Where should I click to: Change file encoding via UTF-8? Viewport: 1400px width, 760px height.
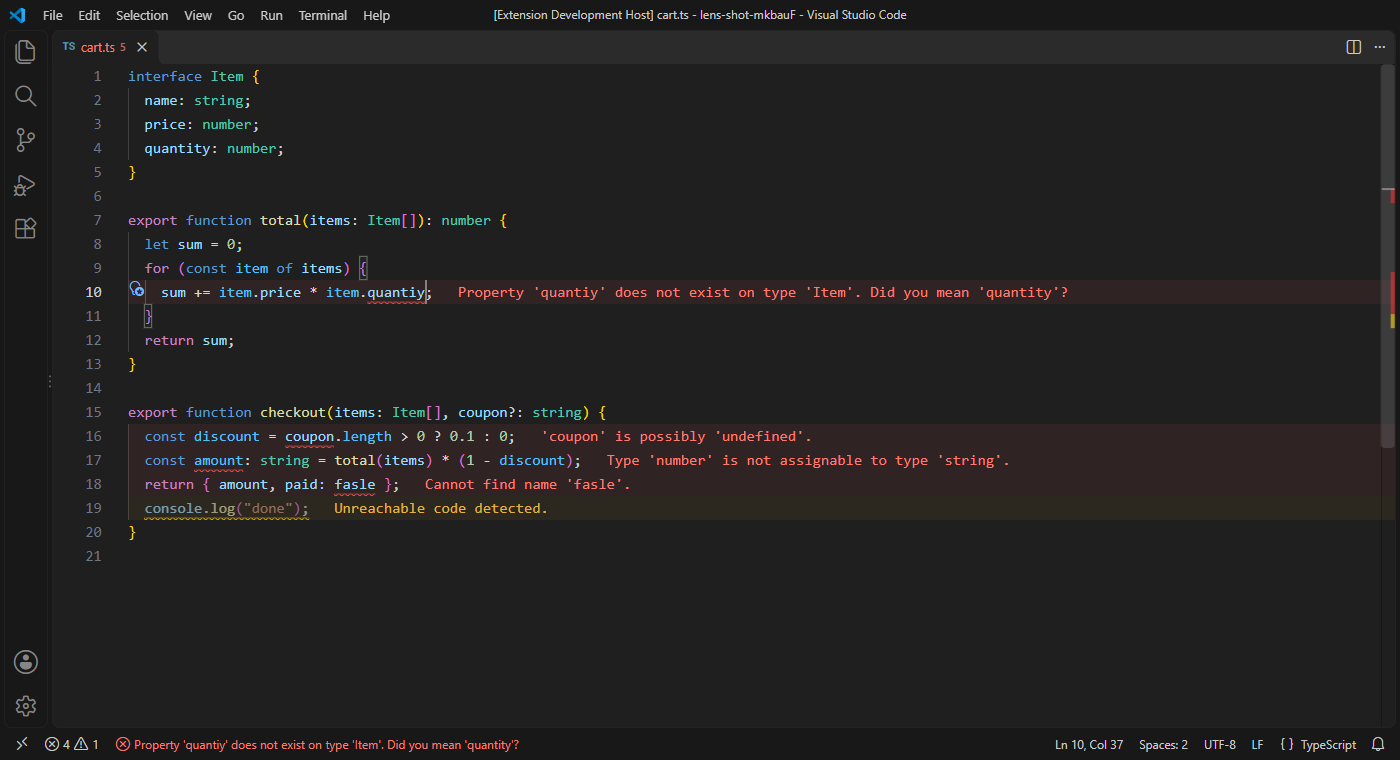coord(1220,745)
